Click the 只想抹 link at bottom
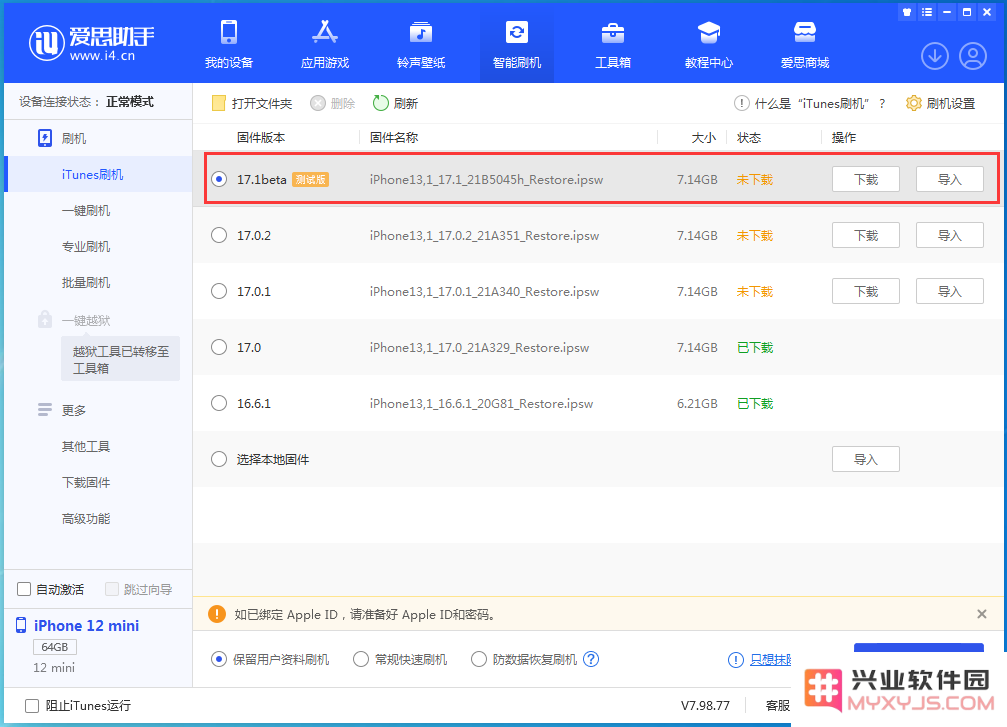 [770, 660]
